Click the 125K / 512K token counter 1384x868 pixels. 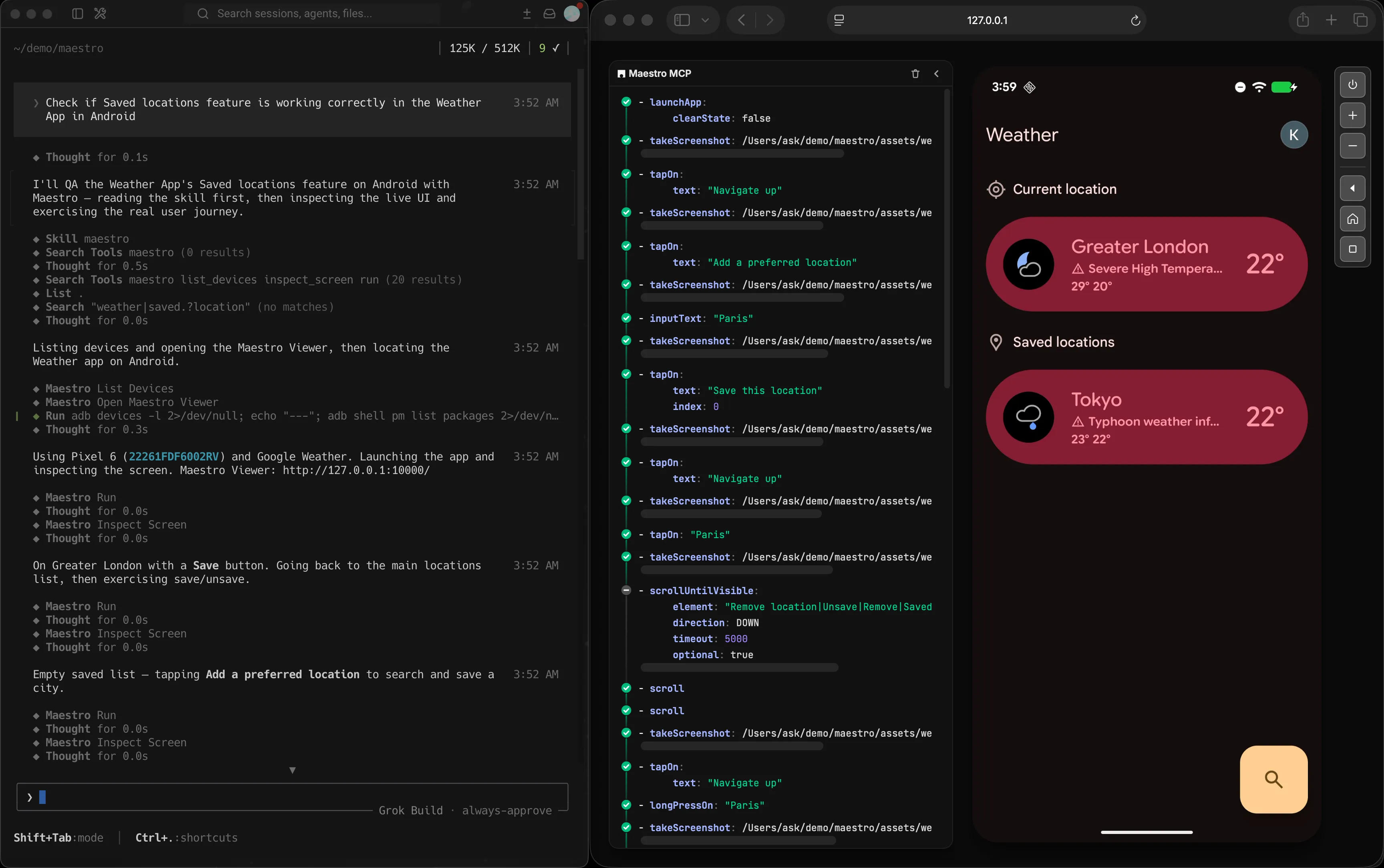(x=485, y=48)
